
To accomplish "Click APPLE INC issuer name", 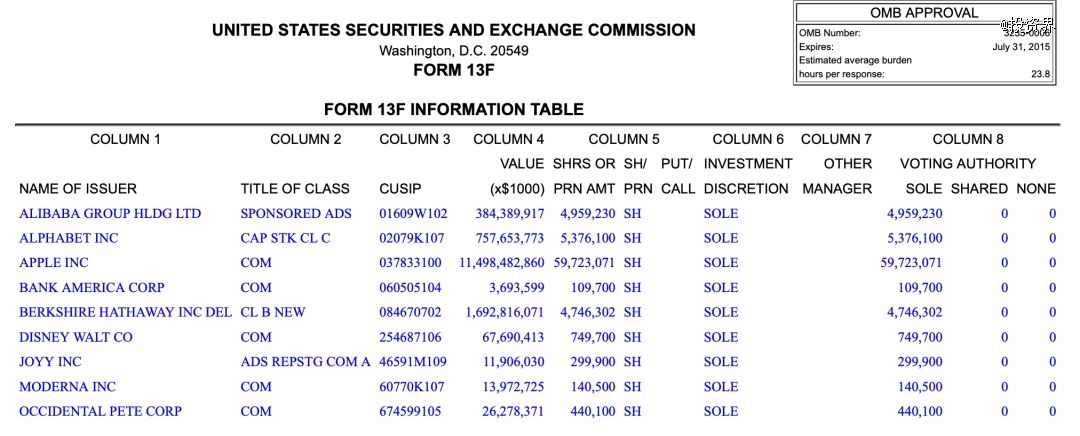I will [54, 263].
